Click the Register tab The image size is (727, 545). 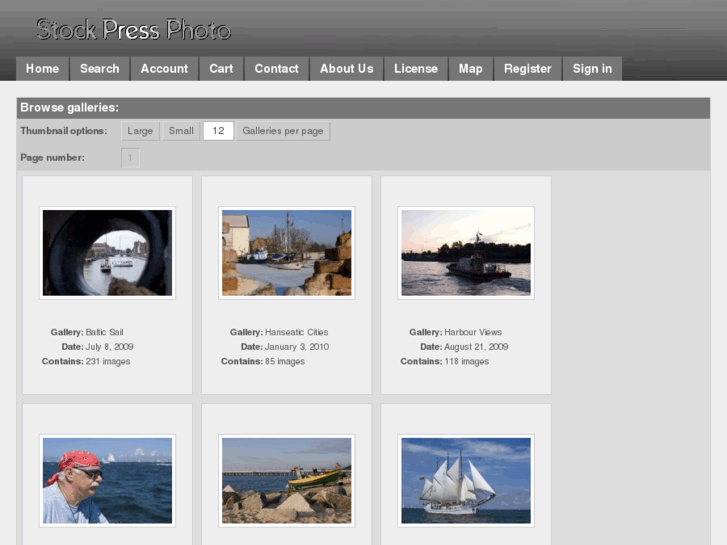tap(528, 69)
